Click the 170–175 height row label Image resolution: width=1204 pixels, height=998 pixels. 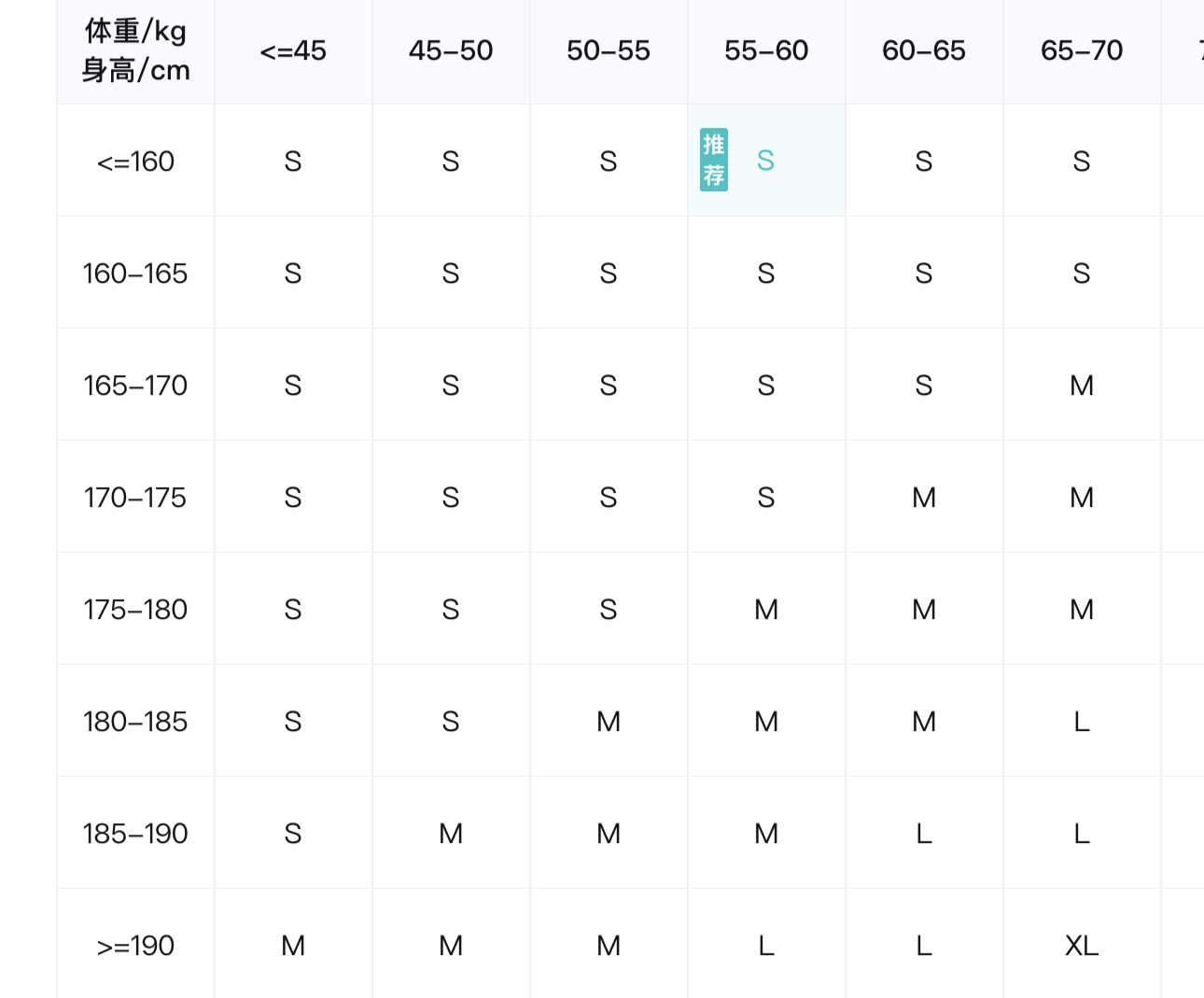135,497
